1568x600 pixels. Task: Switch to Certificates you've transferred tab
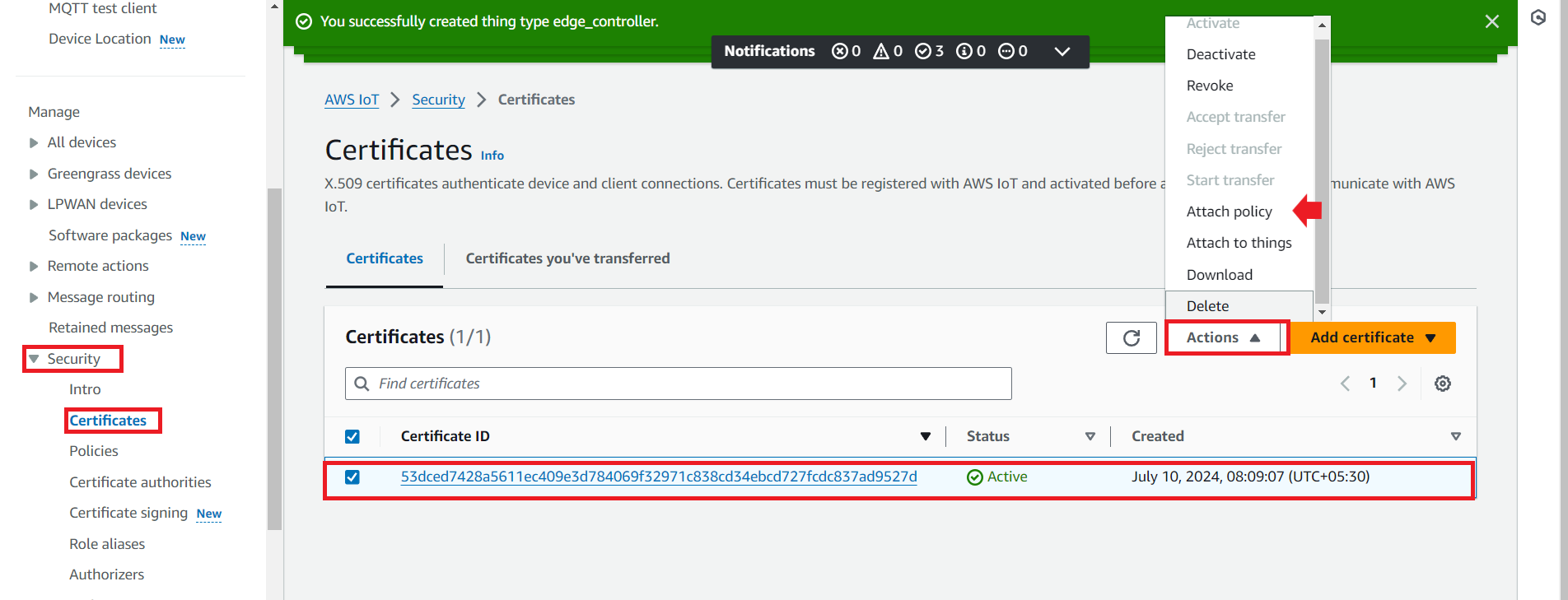(567, 258)
